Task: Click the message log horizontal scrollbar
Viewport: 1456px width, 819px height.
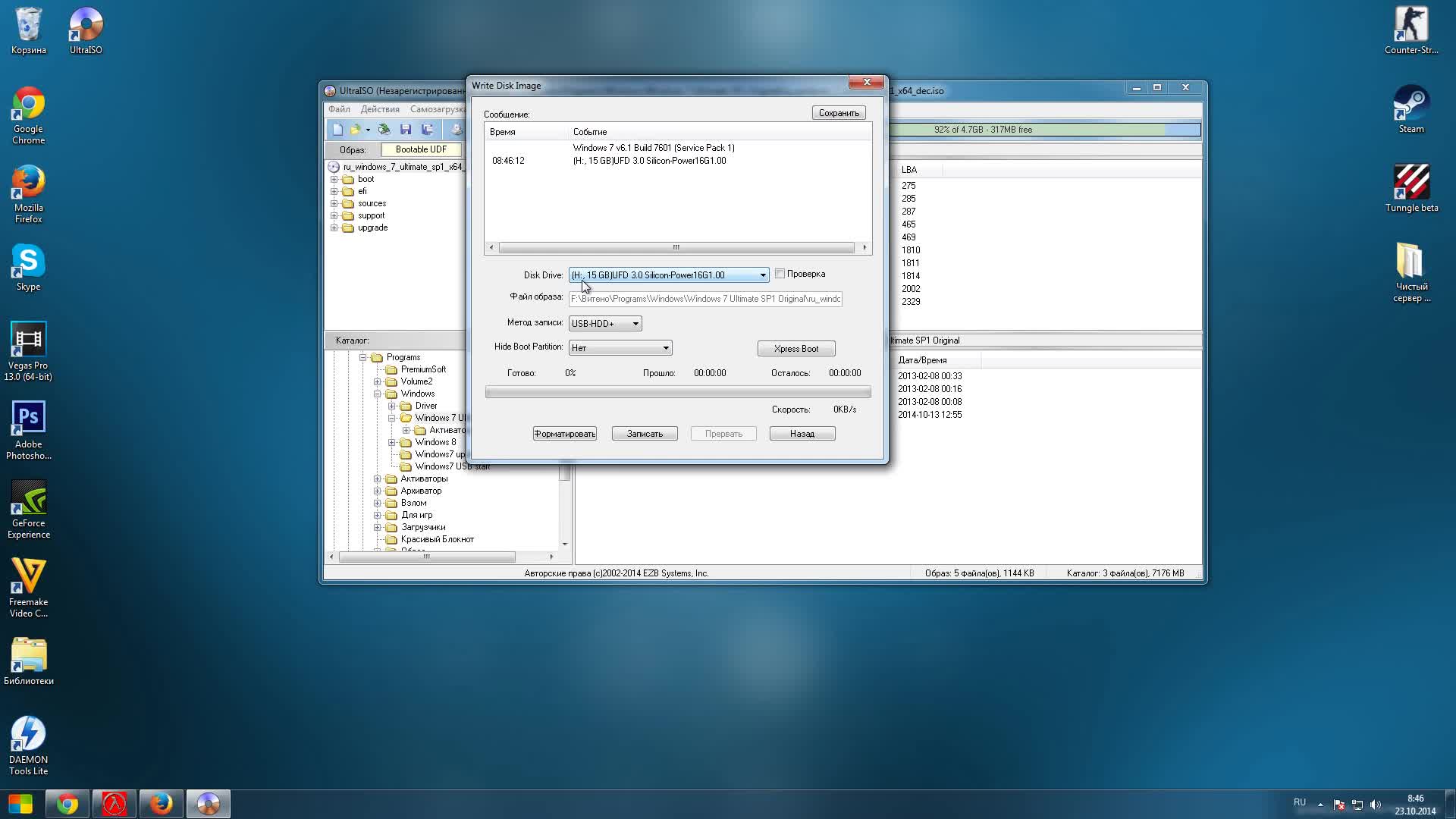Action: 677,247
